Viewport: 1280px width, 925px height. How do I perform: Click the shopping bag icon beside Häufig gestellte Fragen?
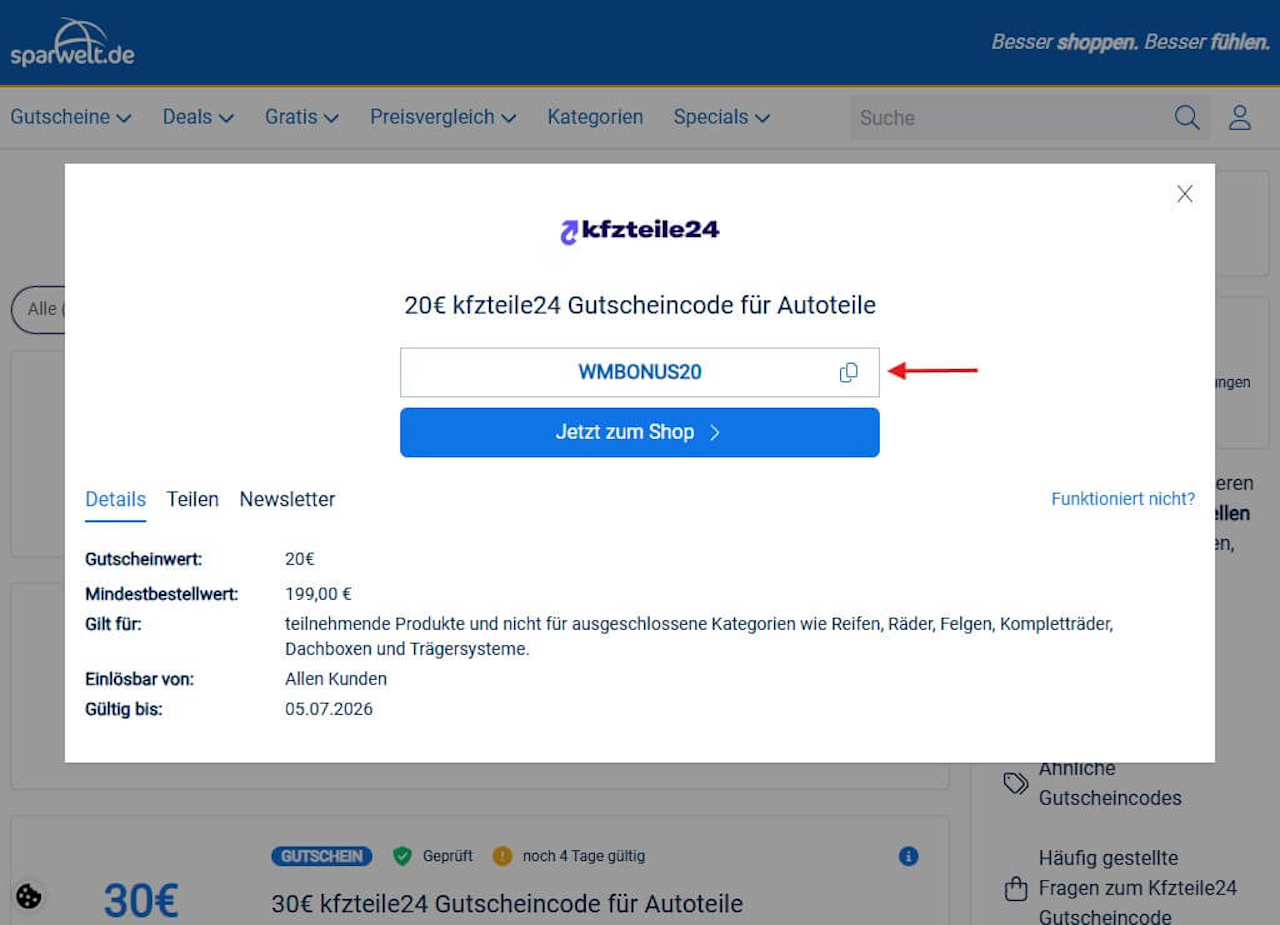(1016, 888)
